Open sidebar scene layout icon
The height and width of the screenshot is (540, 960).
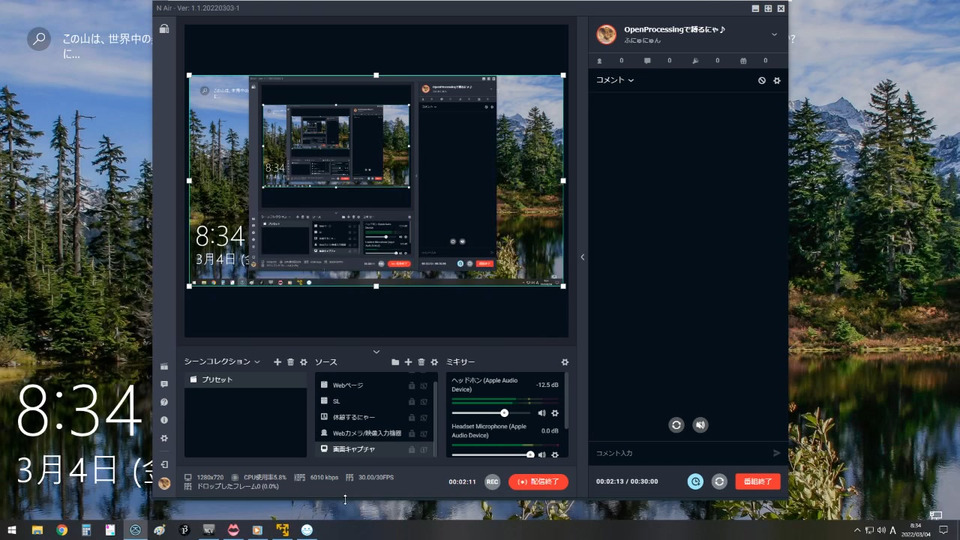(164, 366)
